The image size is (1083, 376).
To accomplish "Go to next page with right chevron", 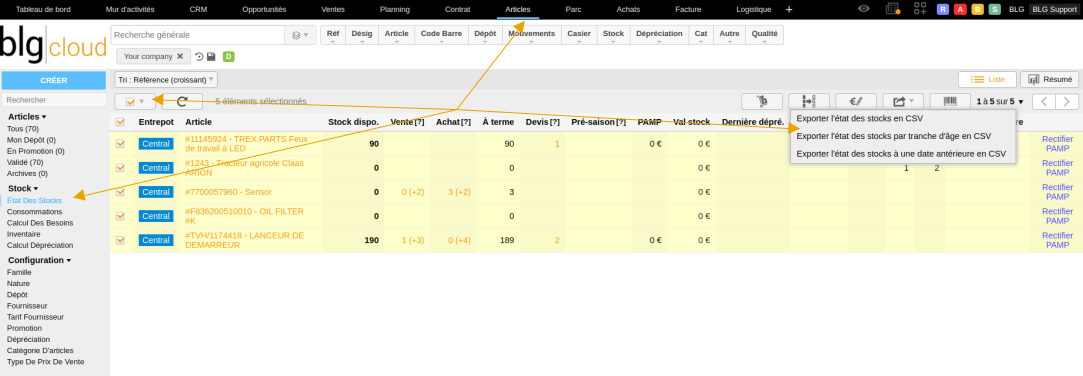I will pos(1067,102).
